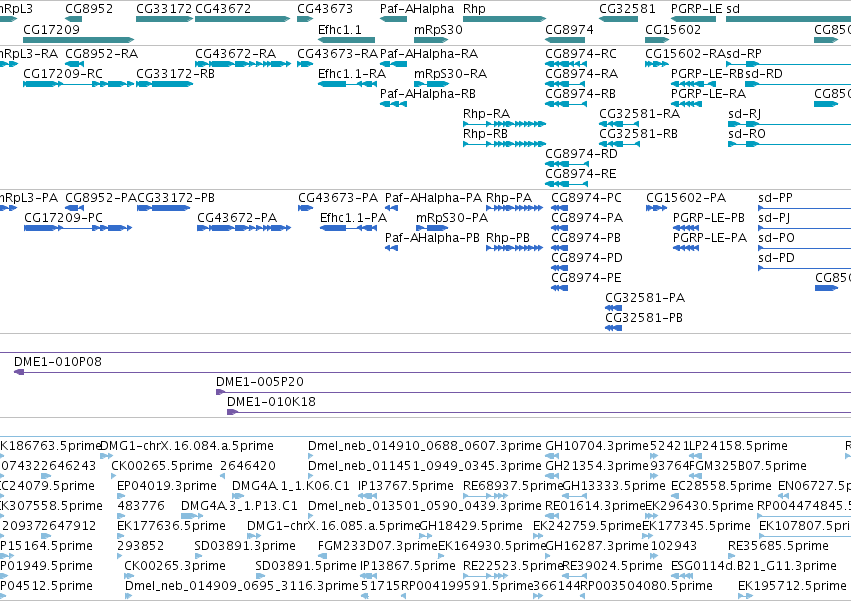Click the Paf-AHalpha-RA transcript label
Image resolution: width=851 pixels, height=601 pixels.
point(429,53)
